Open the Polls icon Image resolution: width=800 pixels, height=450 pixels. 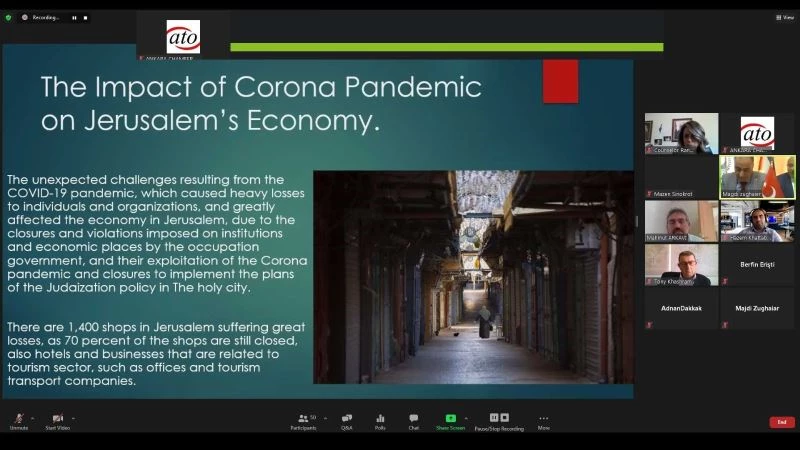point(380,420)
